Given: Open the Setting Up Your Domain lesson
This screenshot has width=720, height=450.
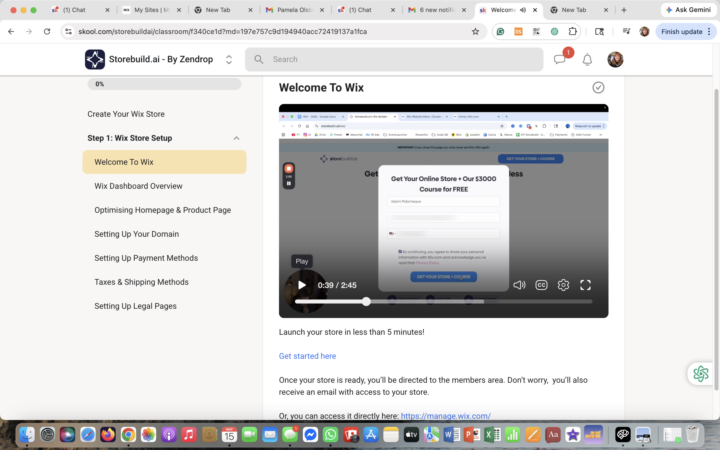Looking at the screenshot, I should (x=136, y=234).
